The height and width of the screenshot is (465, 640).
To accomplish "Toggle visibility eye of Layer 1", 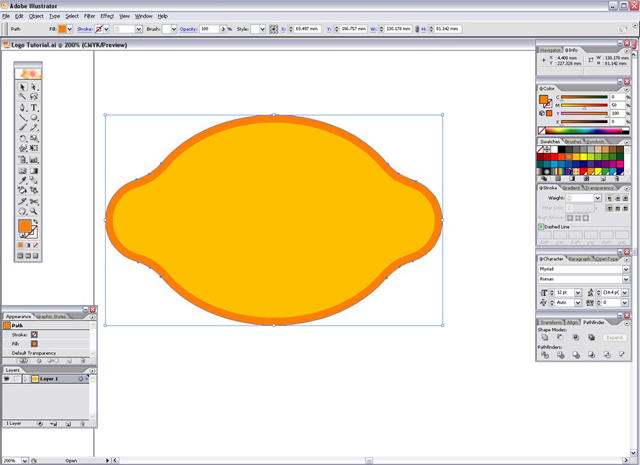I will (7, 379).
